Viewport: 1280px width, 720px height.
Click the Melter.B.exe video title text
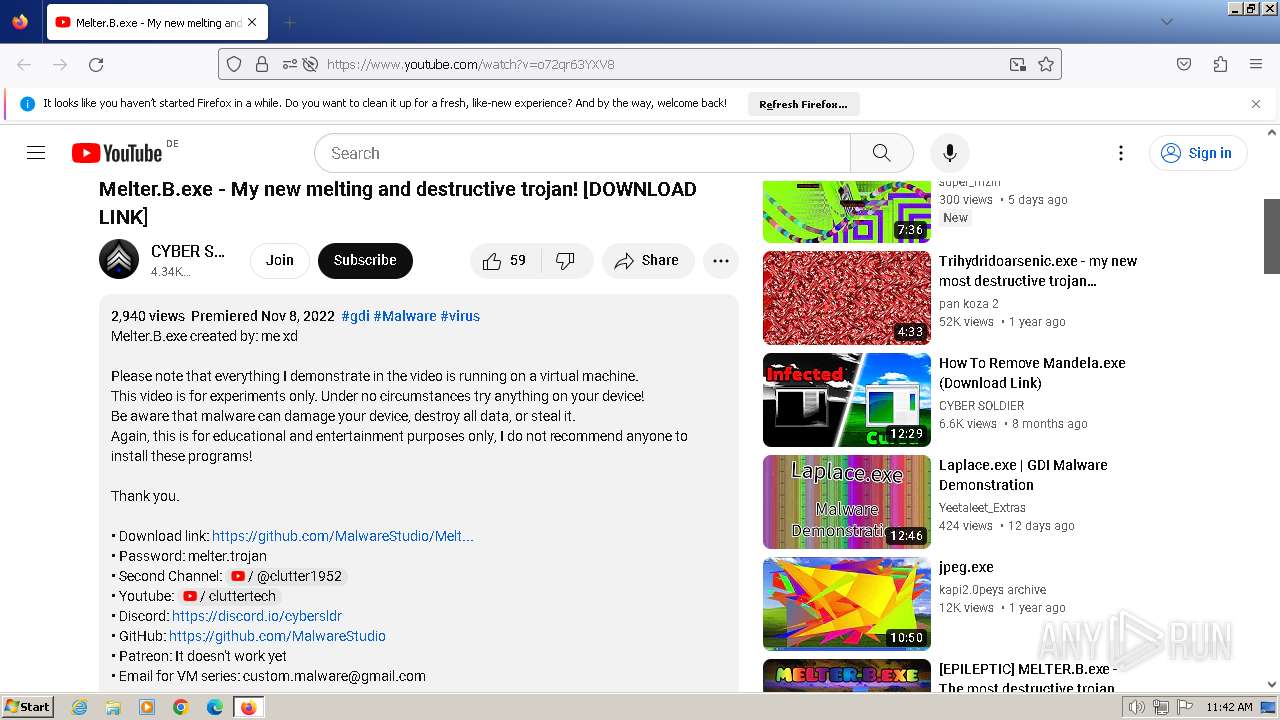tap(398, 203)
